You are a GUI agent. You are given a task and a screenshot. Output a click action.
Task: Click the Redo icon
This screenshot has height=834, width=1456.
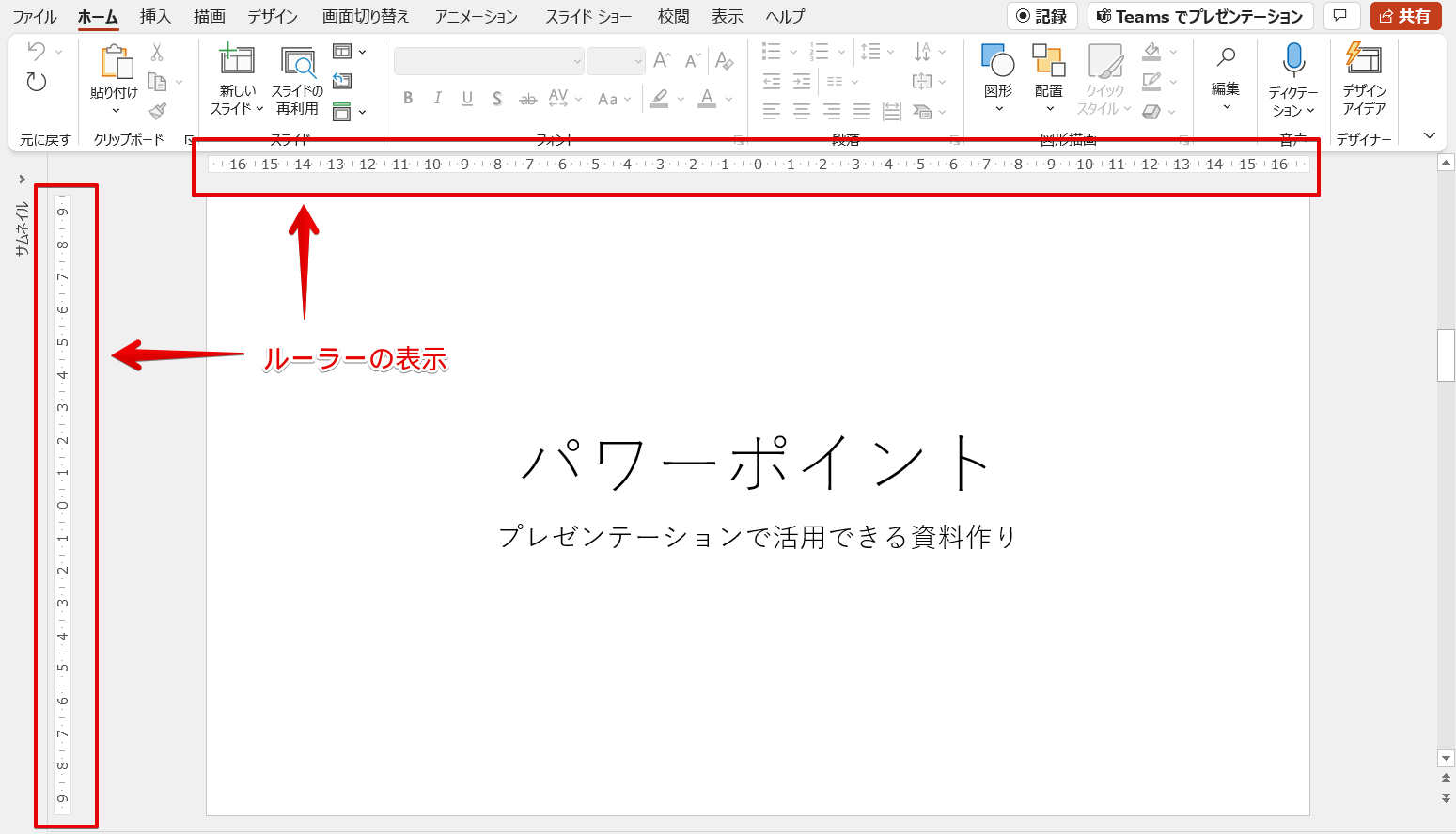click(x=37, y=82)
